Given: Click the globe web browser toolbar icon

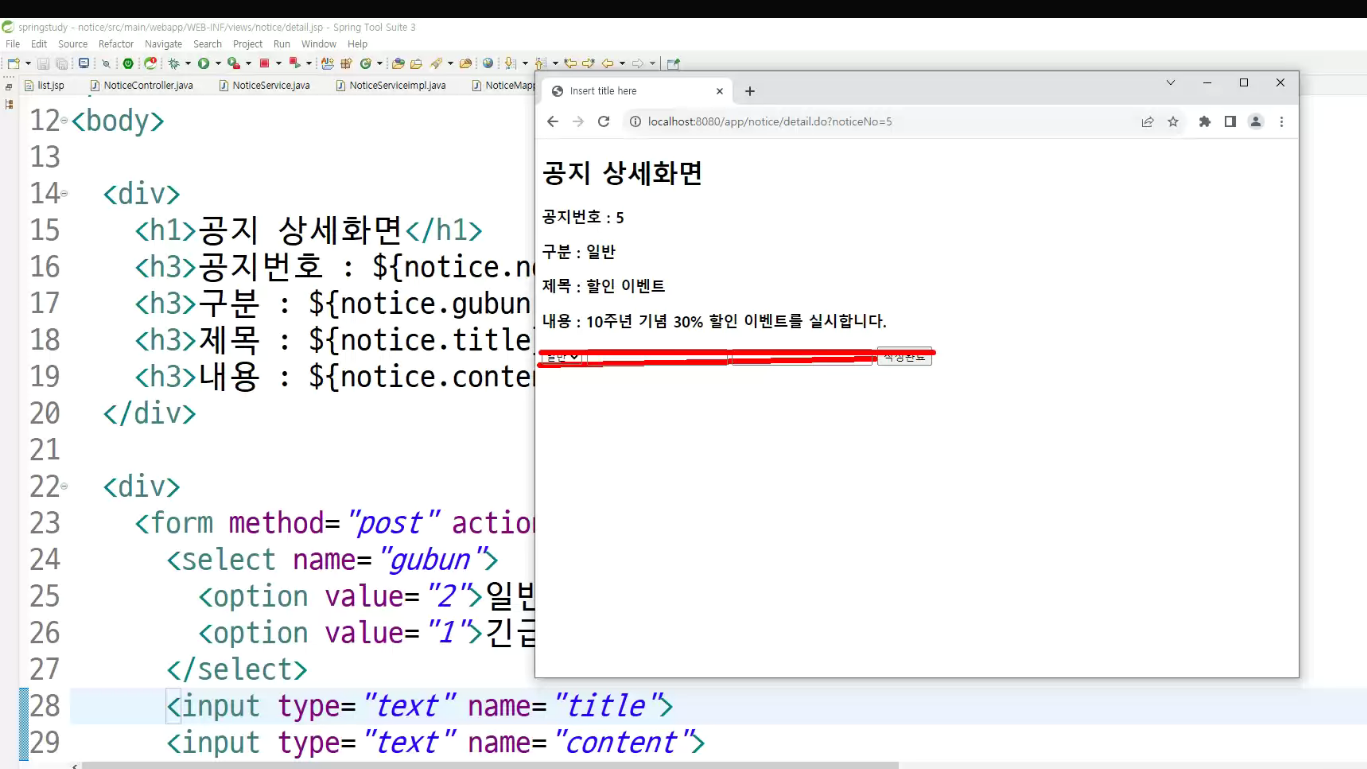Looking at the screenshot, I should click(487, 63).
